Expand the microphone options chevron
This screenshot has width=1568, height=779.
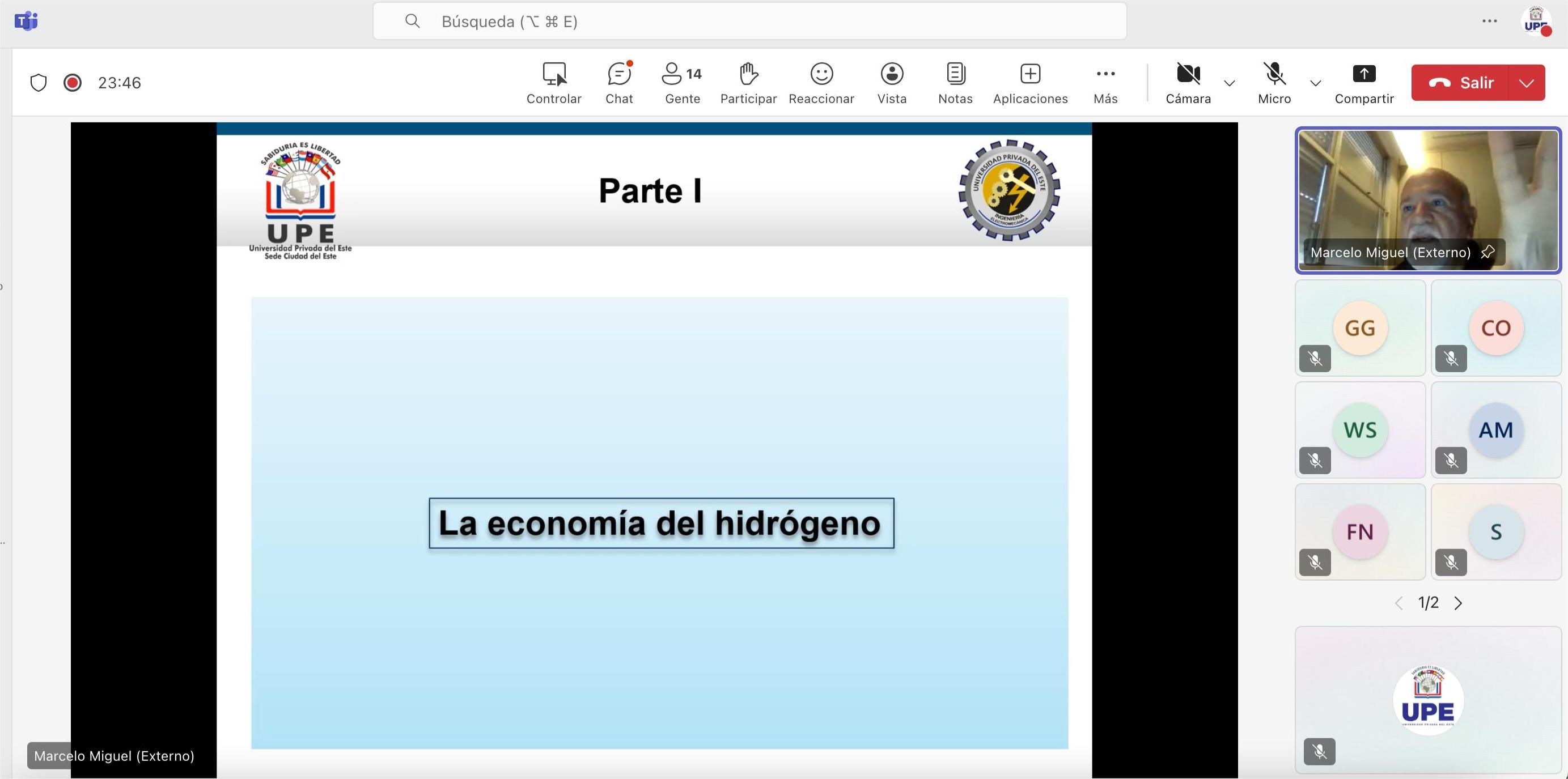coord(1315,83)
